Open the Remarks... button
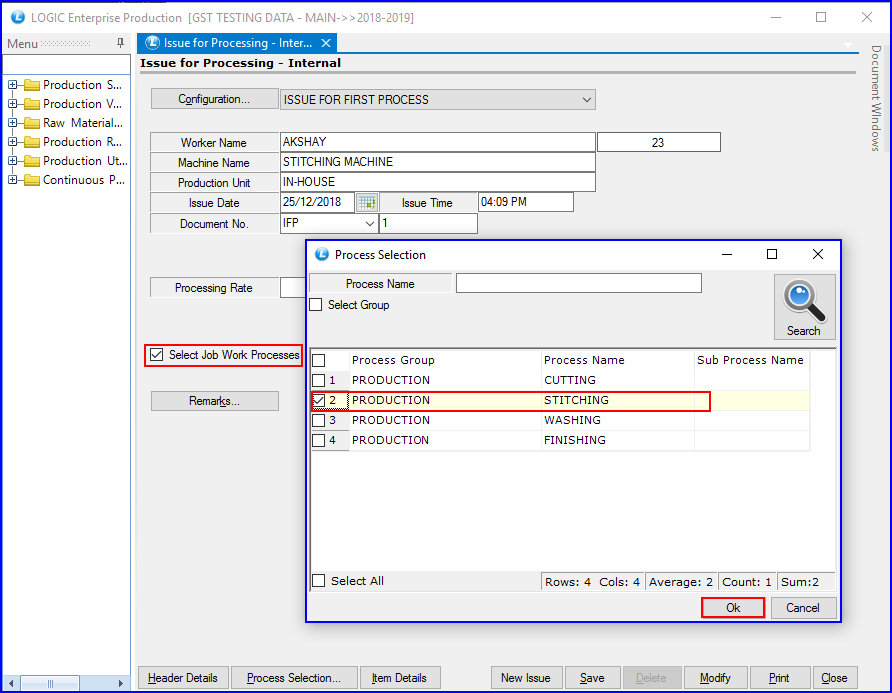This screenshot has height=693, width=892. (214, 401)
